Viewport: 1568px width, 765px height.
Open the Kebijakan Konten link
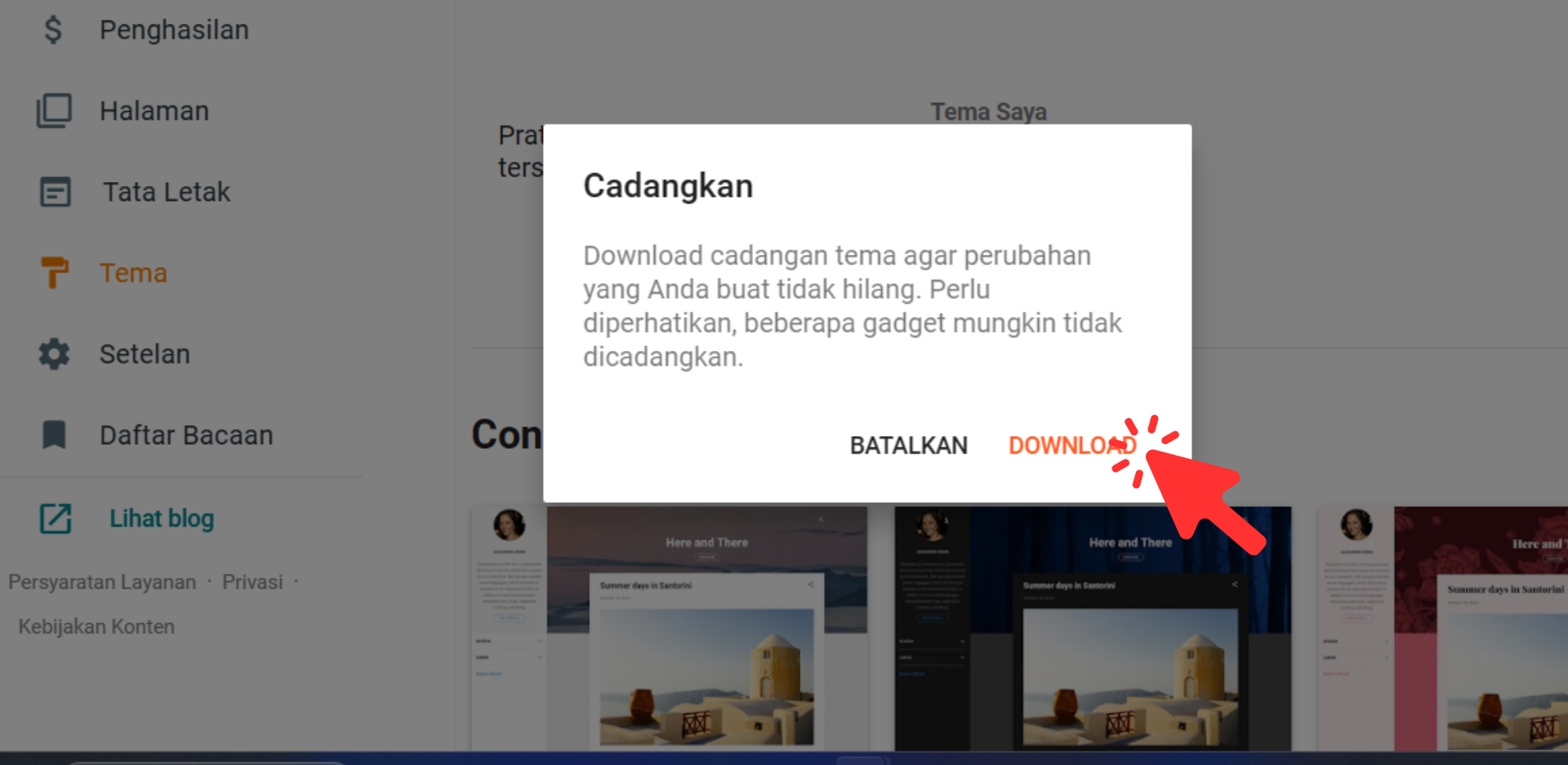(x=96, y=626)
